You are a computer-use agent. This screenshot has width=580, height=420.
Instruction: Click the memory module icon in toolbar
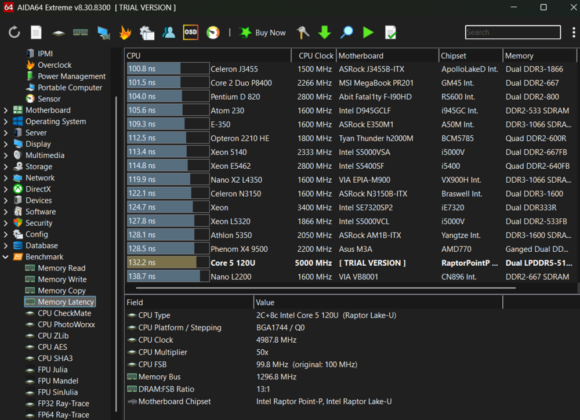[80, 33]
